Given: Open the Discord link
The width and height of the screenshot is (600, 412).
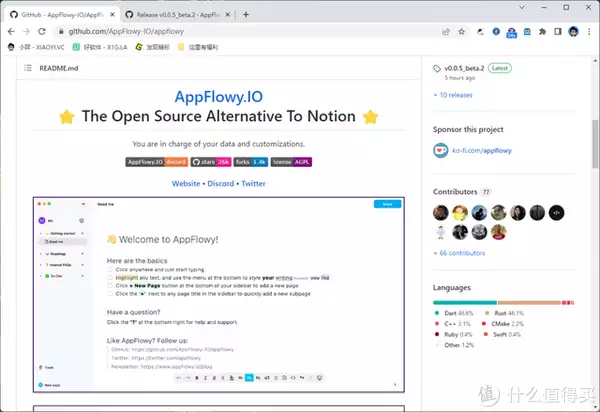Looking at the screenshot, I should (220, 184).
